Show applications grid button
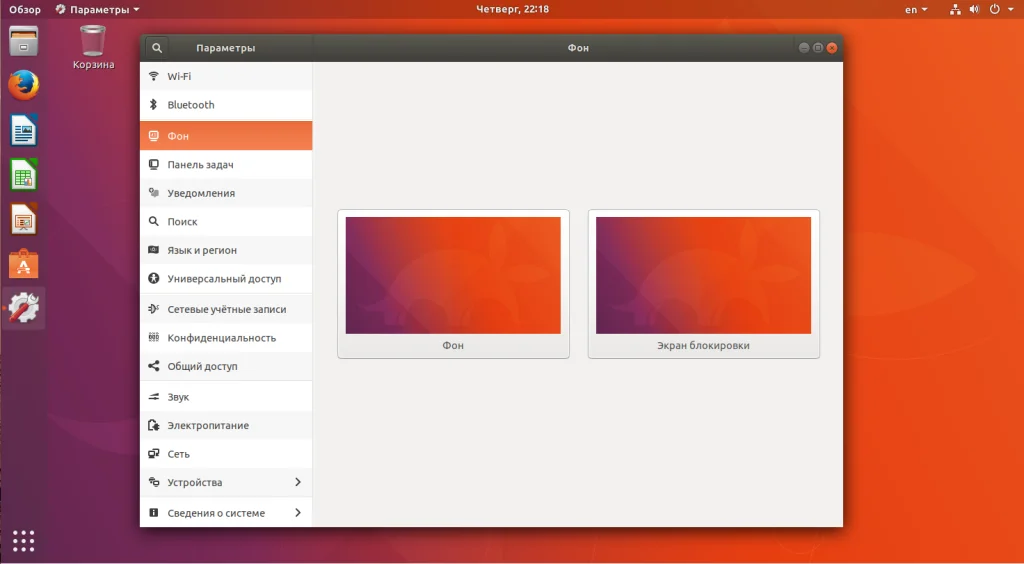The image size is (1024, 564). coord(24,540)
